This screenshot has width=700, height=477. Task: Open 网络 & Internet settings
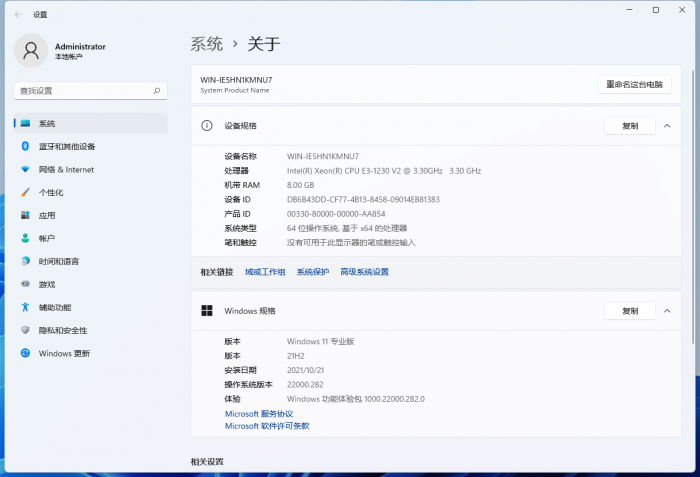[66, 169]
